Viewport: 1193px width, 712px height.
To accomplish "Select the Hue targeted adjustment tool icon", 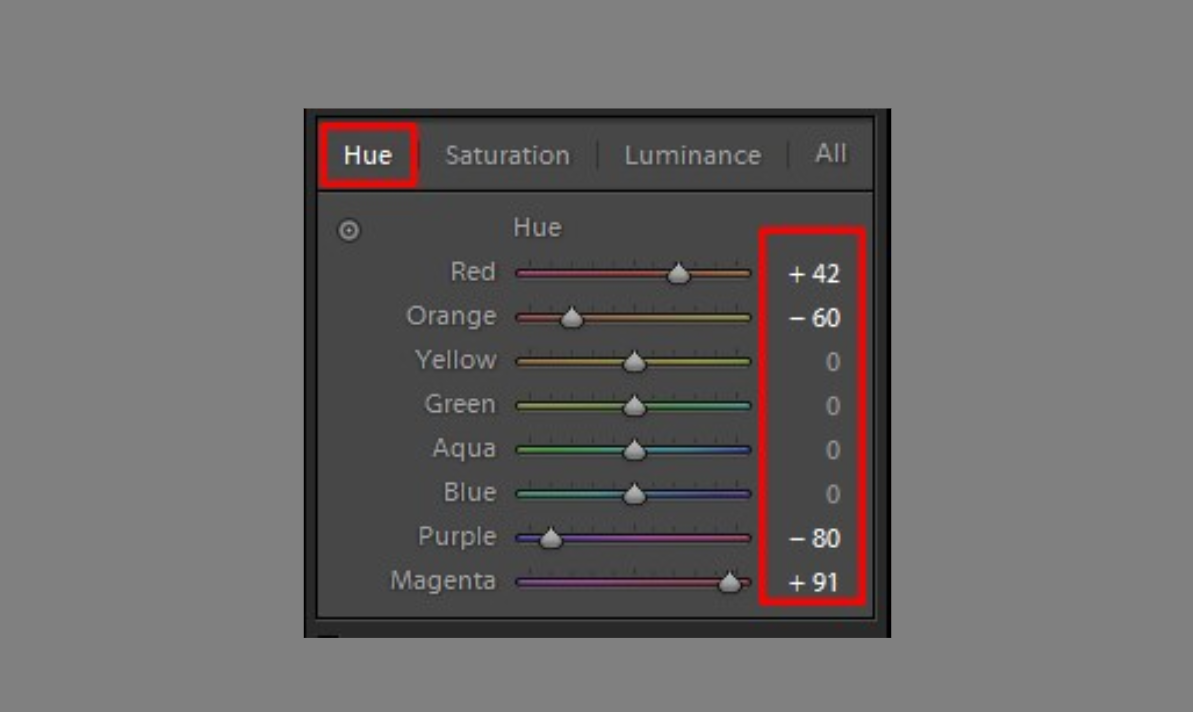I will coord(348,231).
